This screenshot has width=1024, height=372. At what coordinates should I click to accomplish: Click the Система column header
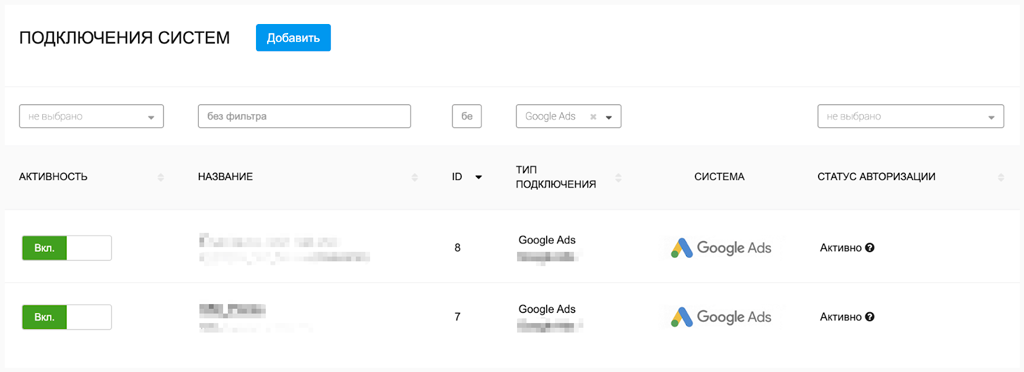[720, 177]
